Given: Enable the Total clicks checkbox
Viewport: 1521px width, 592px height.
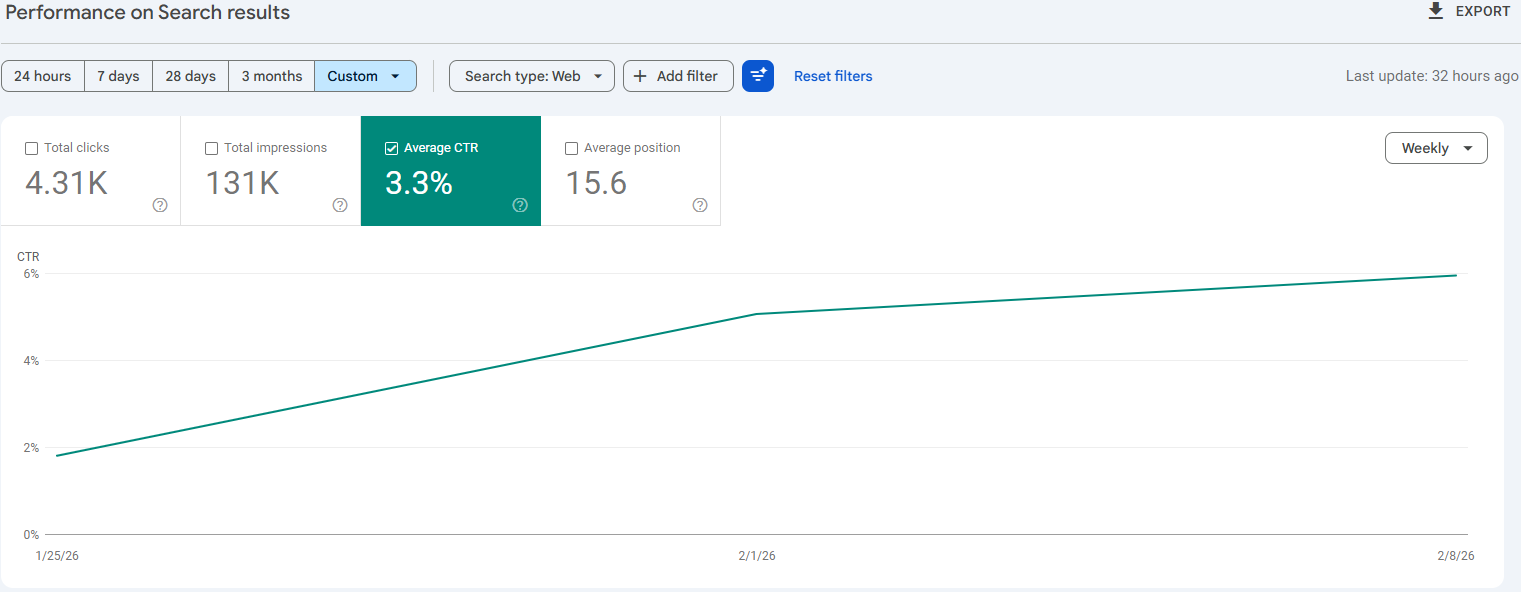Looking at the screenshot, I should tap(31, 147).
